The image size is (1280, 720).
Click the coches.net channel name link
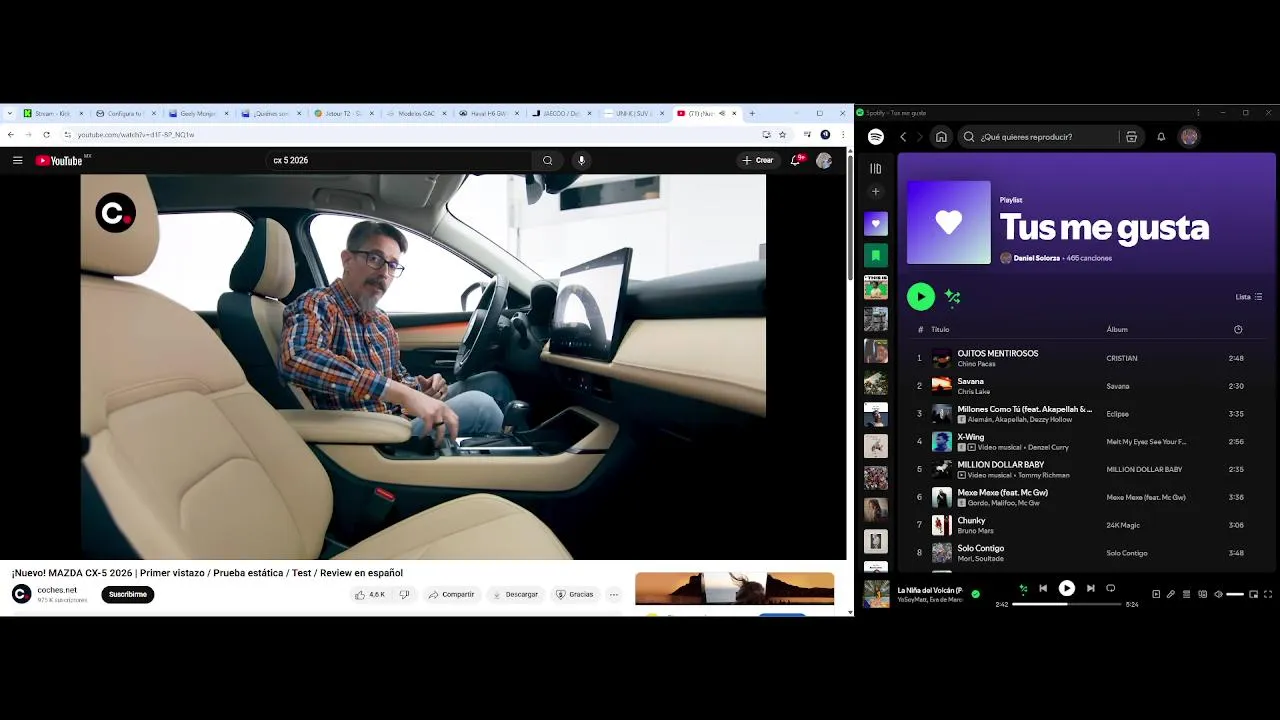coord(57,590)
